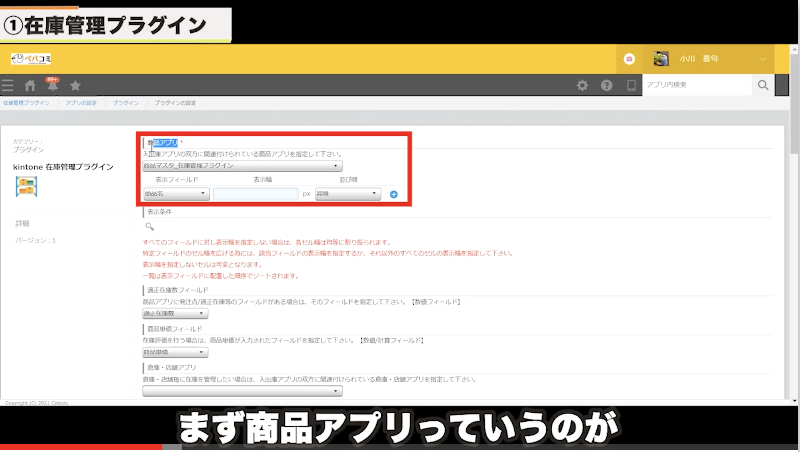Expand the user account menu chevron

pyautogui.click(x=763, y=59)
